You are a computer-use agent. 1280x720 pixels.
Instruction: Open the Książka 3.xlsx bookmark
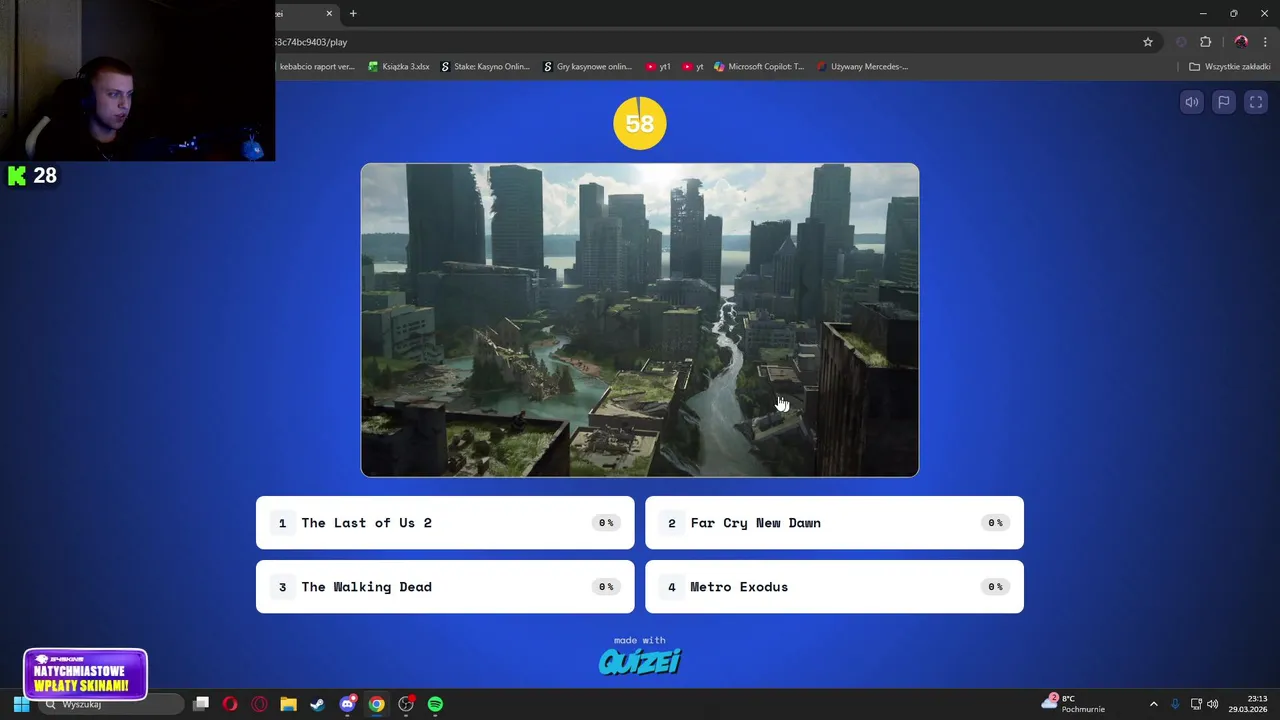point(399,67)
